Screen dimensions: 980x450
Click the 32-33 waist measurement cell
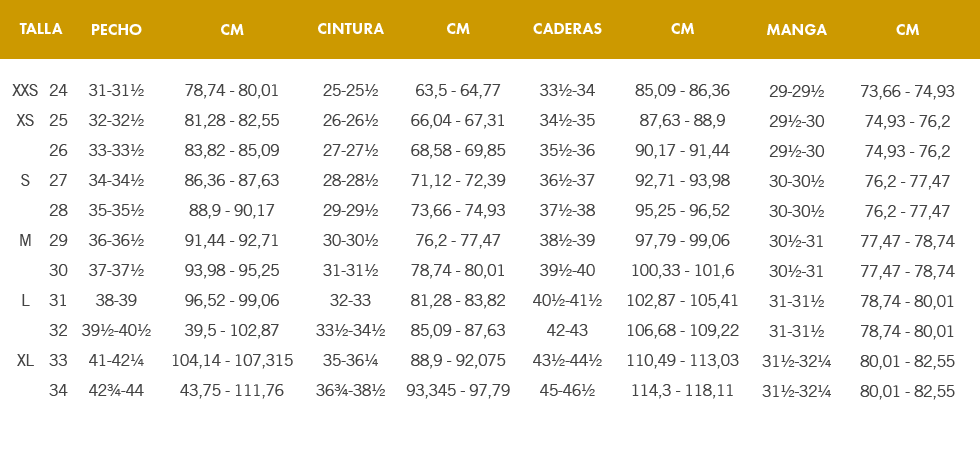pyautogui.click(x=350, y=301)
